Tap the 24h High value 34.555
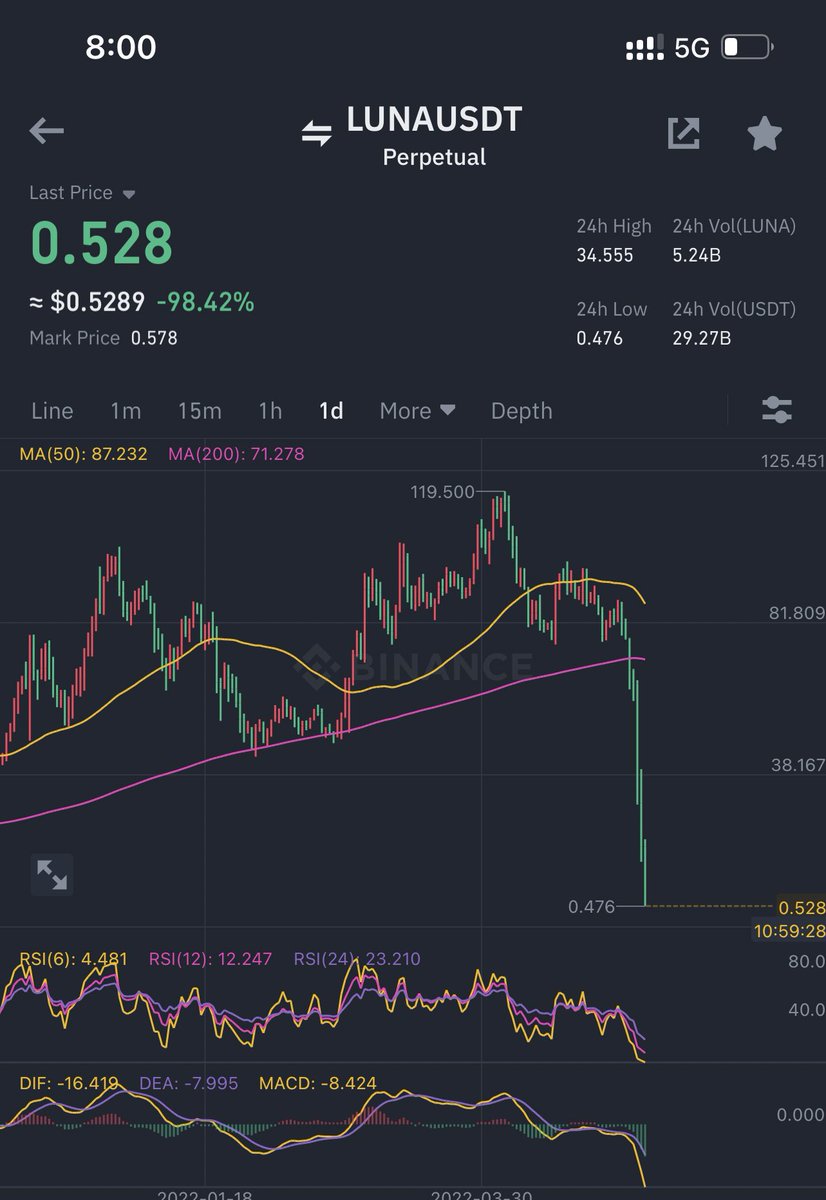The height and width of the screenshot is (1200, 826). [604, 255]
